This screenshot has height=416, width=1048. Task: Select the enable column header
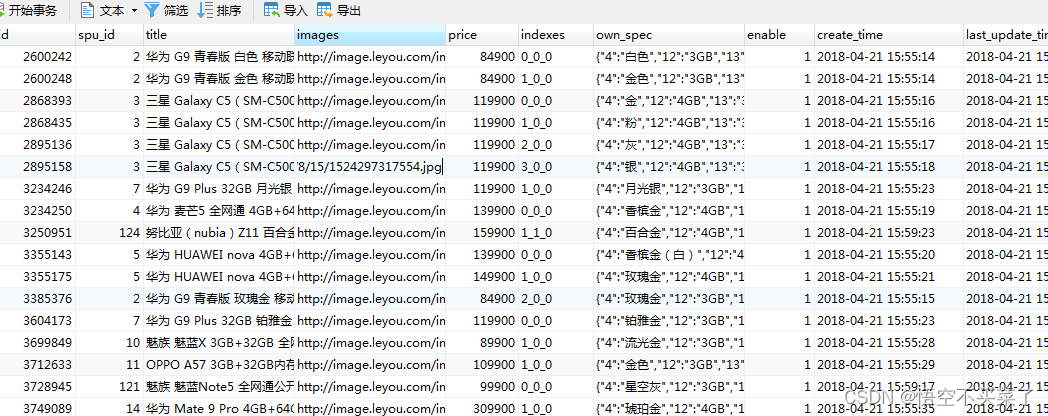779,35
